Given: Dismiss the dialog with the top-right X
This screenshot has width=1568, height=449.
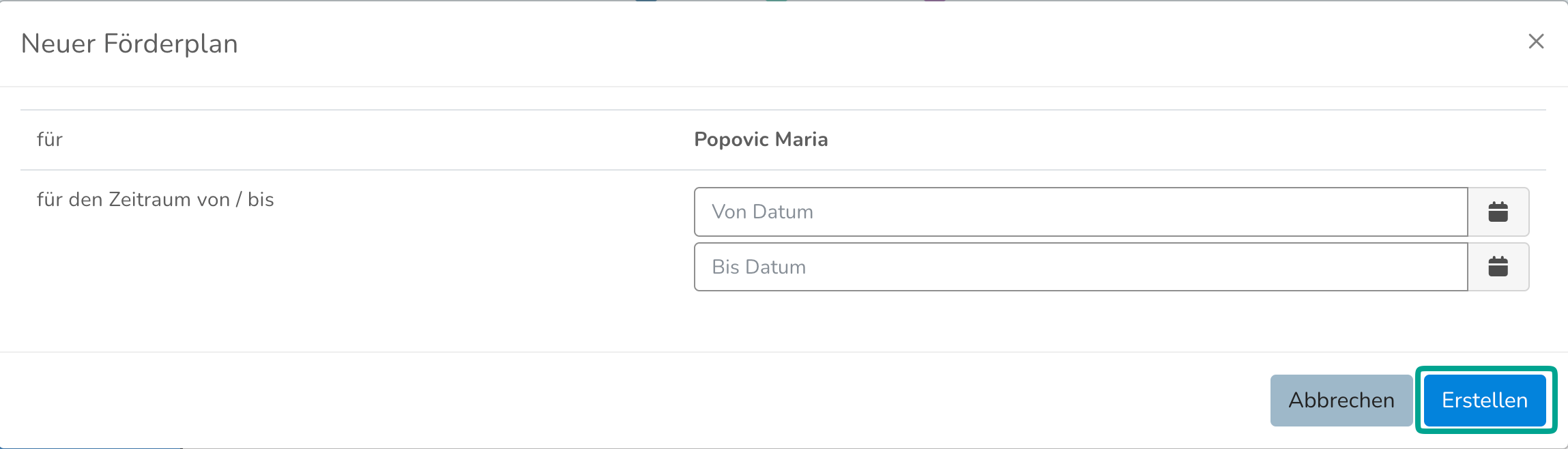Looking at the screenshot, I should 1536,42.
